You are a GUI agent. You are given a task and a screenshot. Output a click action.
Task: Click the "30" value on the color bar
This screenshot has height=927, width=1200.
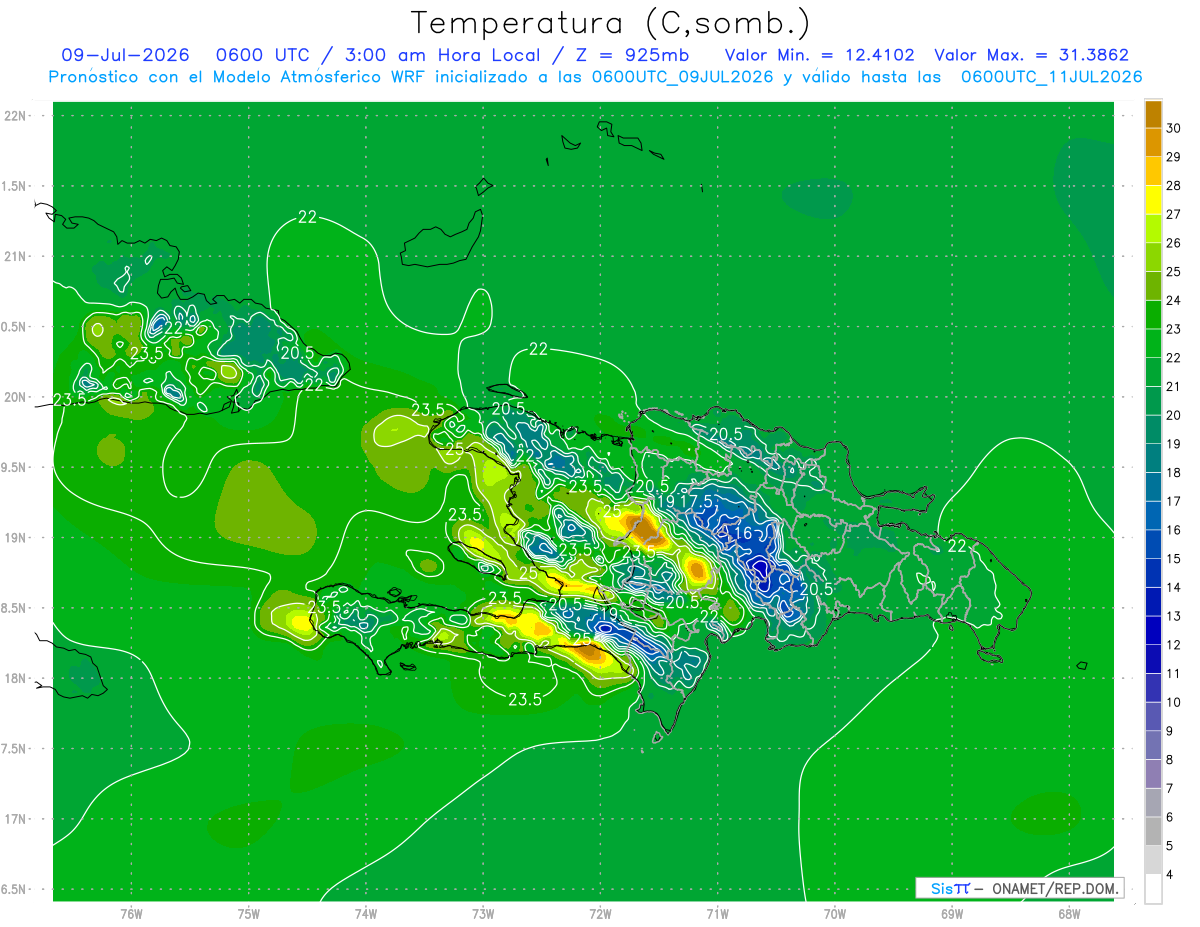1174,128
